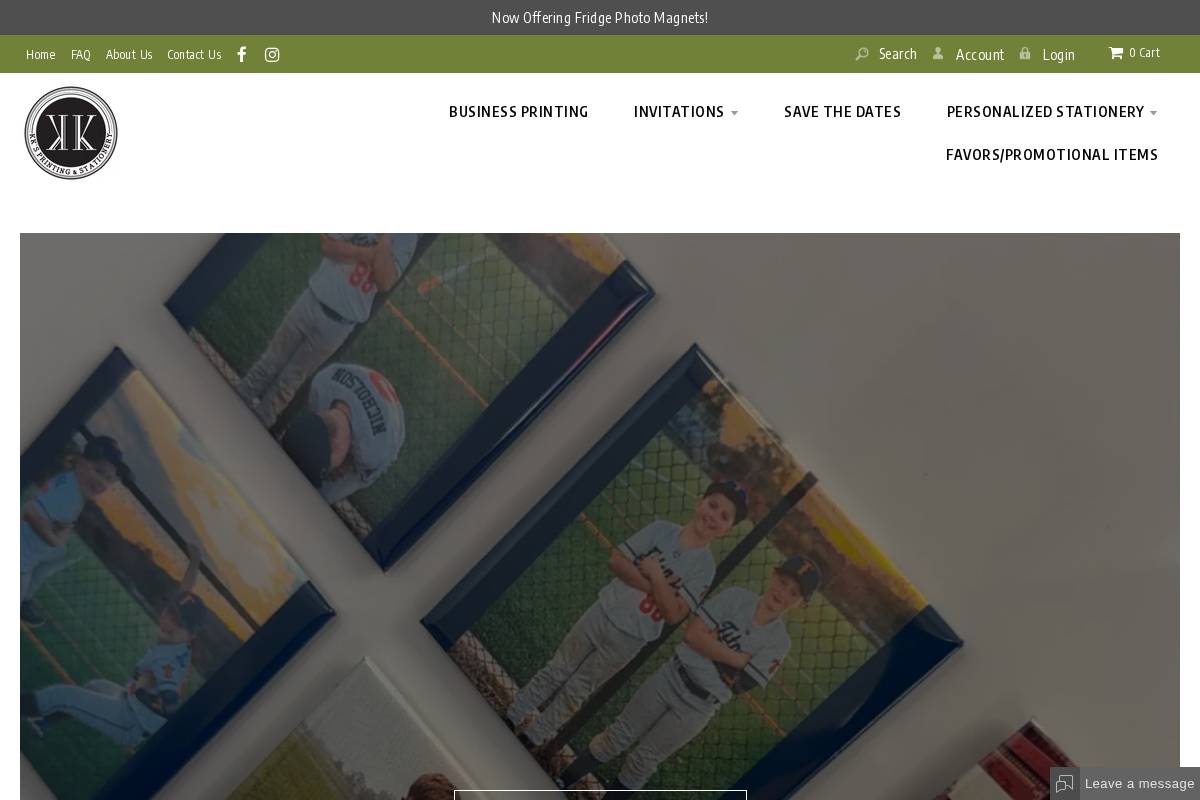Screen dimensions: 1200x800
Task: Click the shopping cart icon
Action: click(x=1116, y=53)
